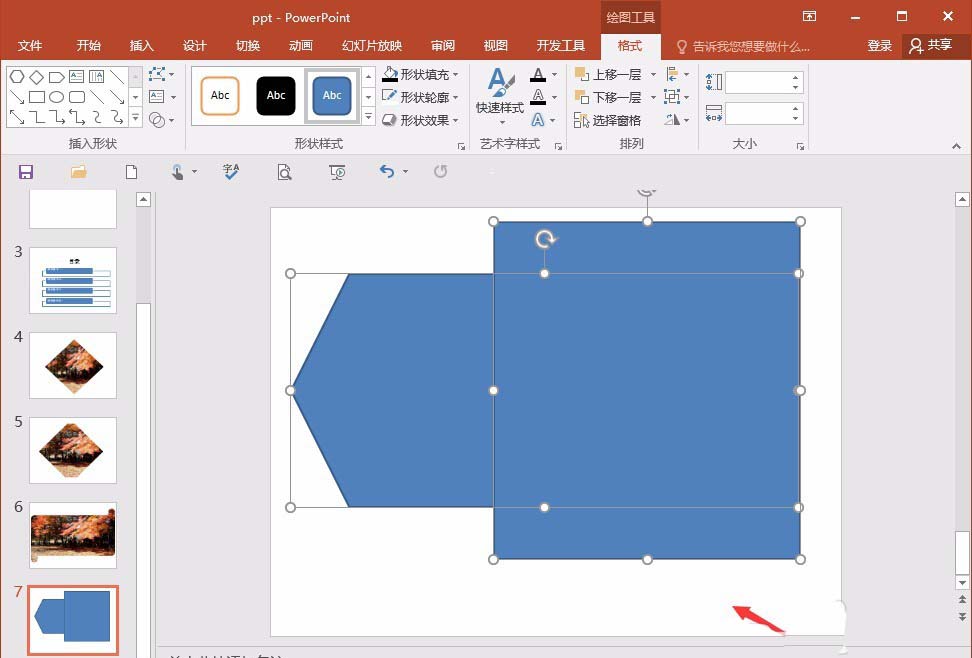
Task: Click the print preview icon
Action: (284, 171)
